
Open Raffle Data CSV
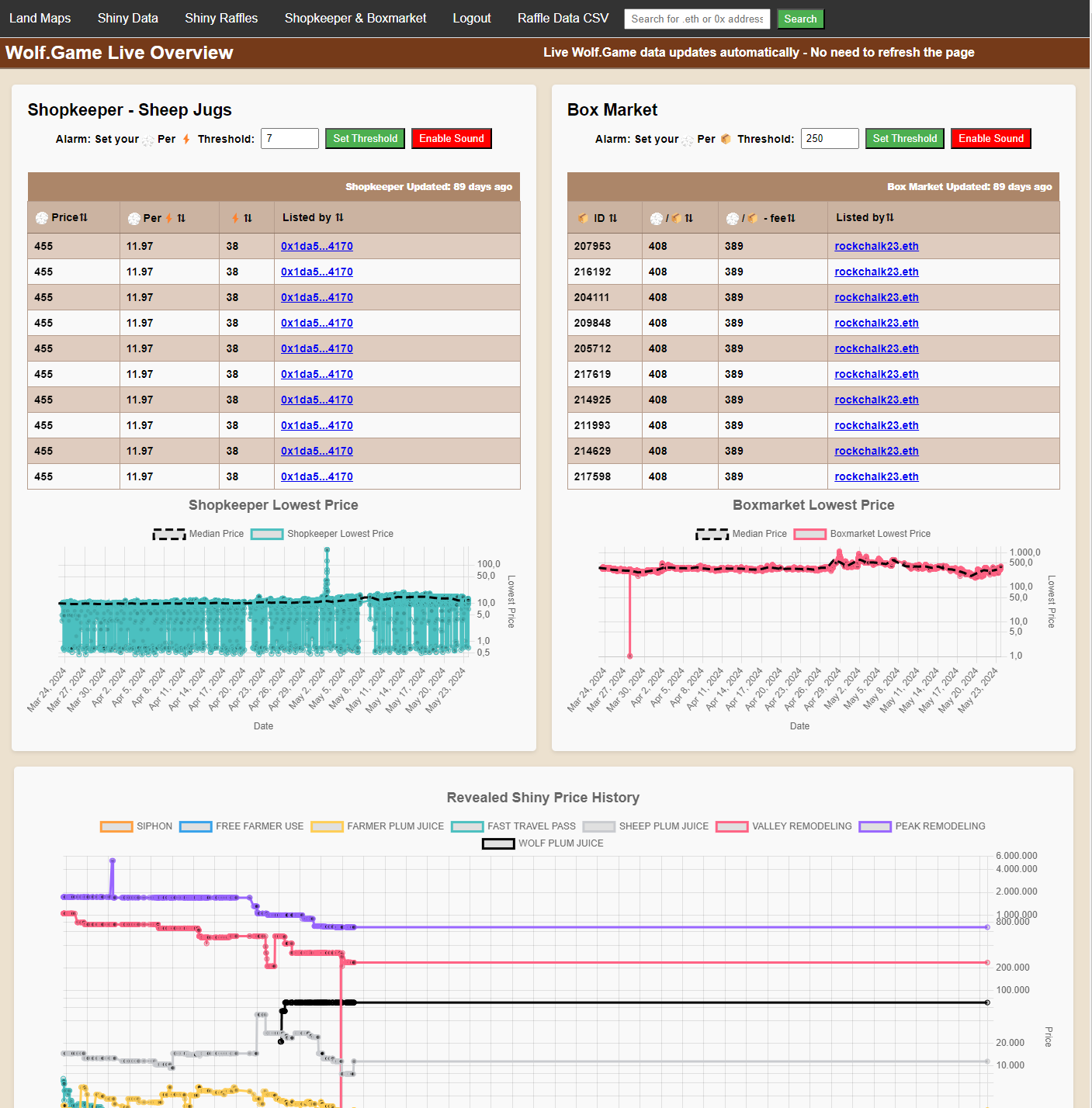pos(563,18)
